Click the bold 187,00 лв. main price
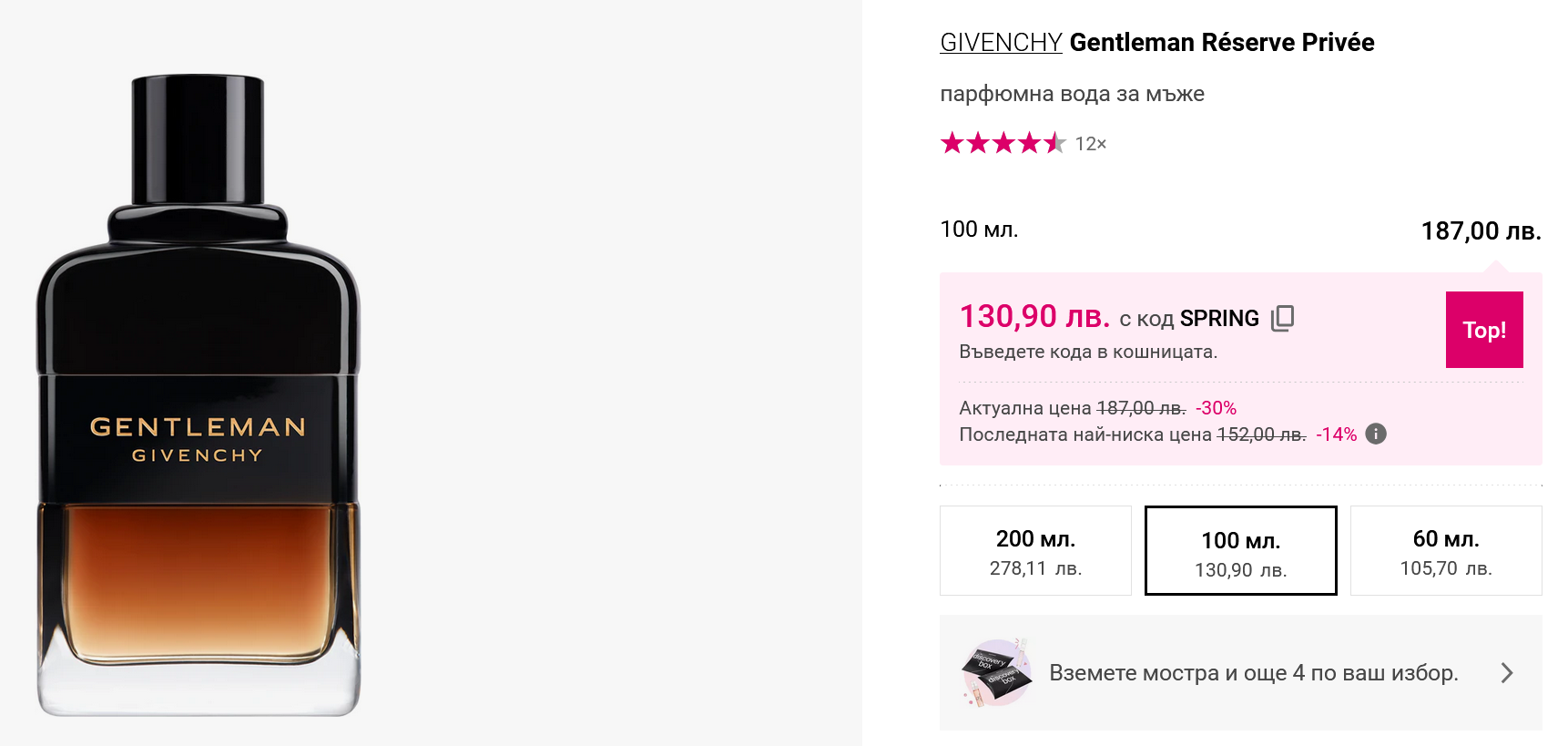Screen dimensions: 1568x746 (x=1481, y=231)
